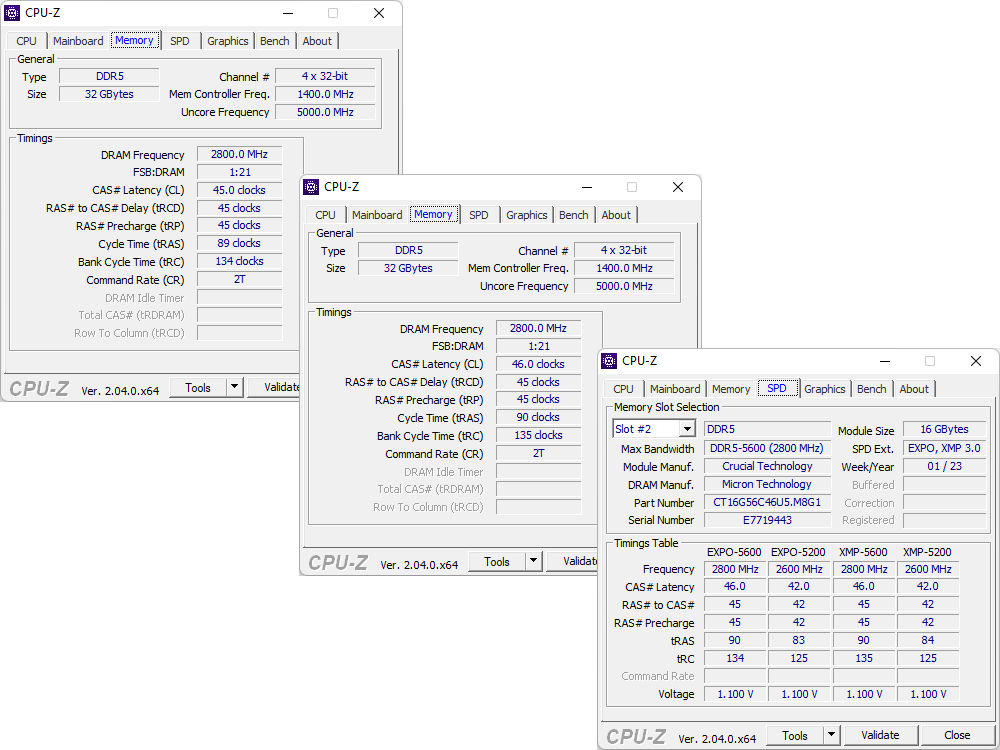Open the Mainboard tab in the middle window

(377, 215)
